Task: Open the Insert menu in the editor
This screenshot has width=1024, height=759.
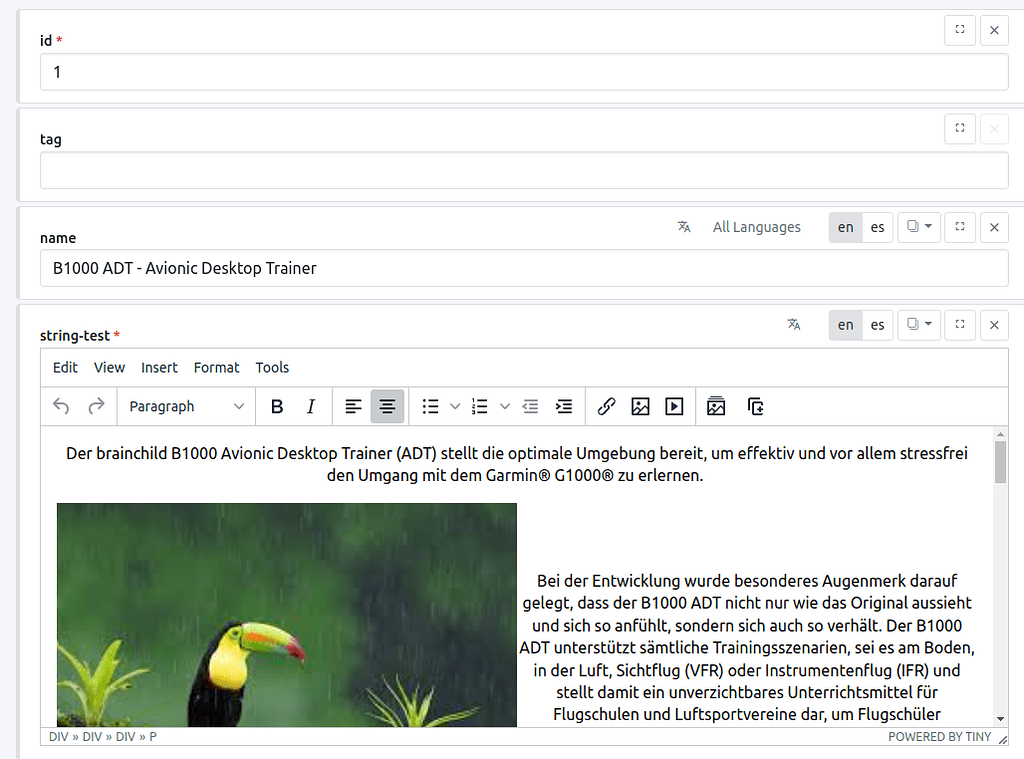Action: (159, 367)
